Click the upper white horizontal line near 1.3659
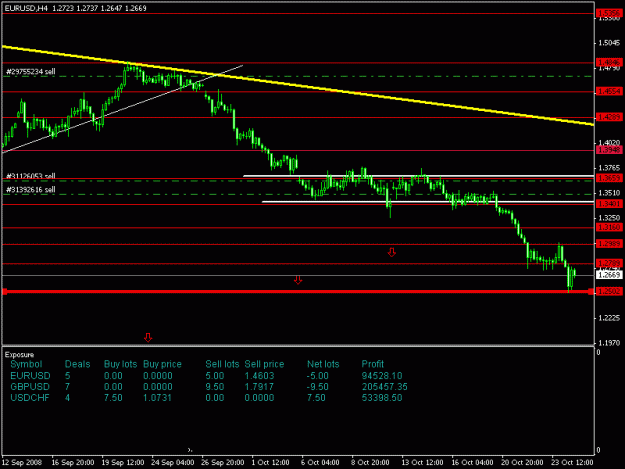 [419, 176]
